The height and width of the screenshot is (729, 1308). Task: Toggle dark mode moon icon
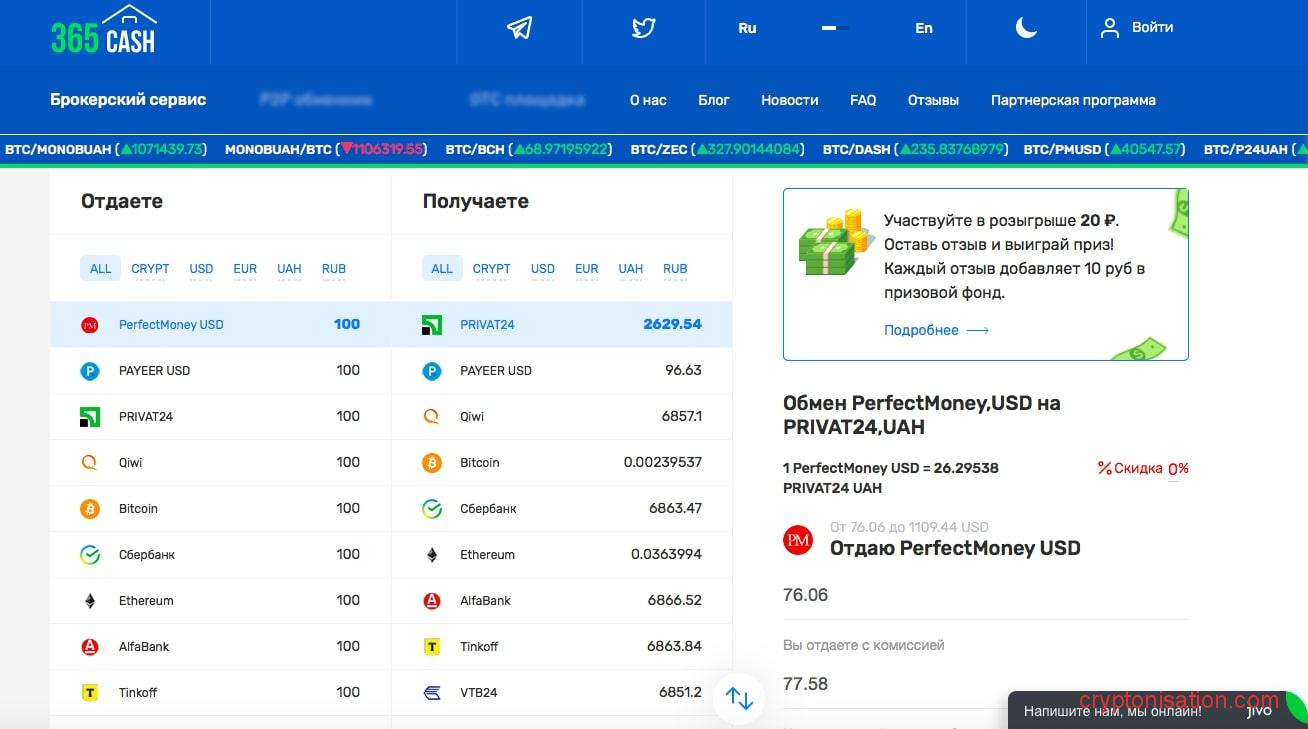1026,28
